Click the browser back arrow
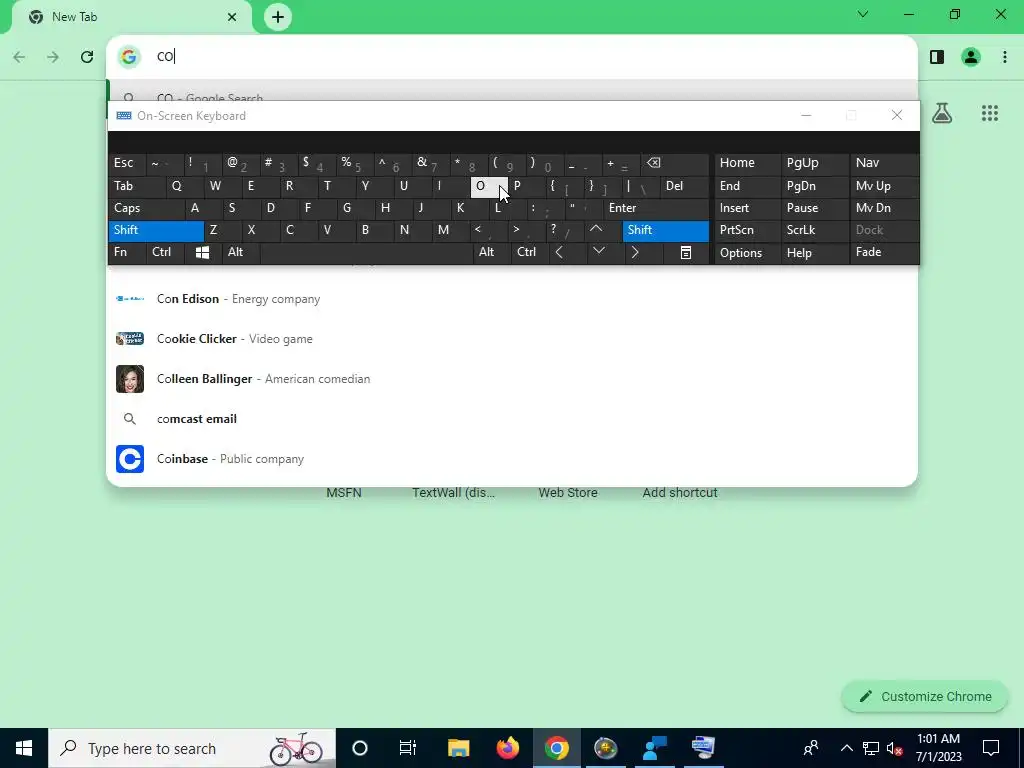The image size is (1024, 768). 20,57
